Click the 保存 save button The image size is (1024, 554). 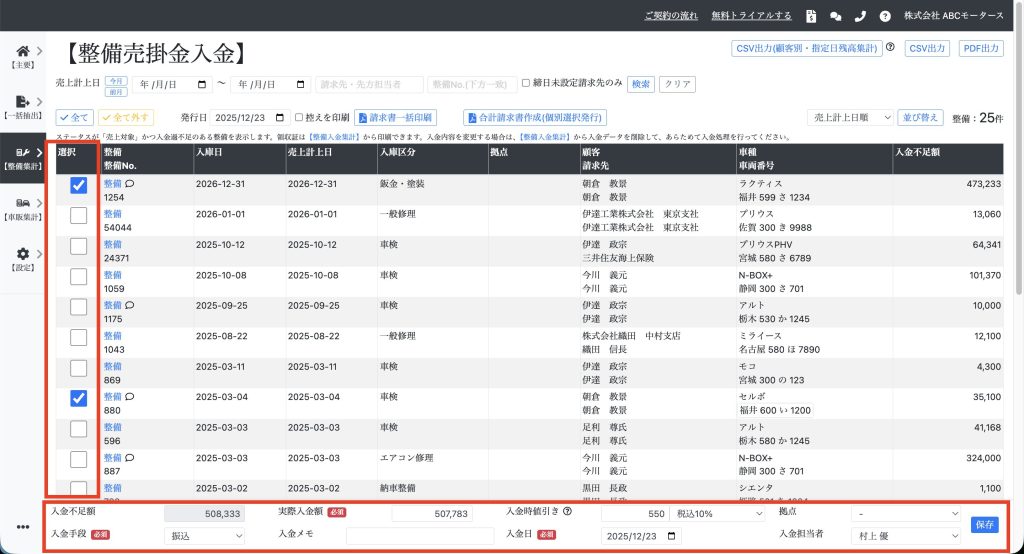point(984,524)
